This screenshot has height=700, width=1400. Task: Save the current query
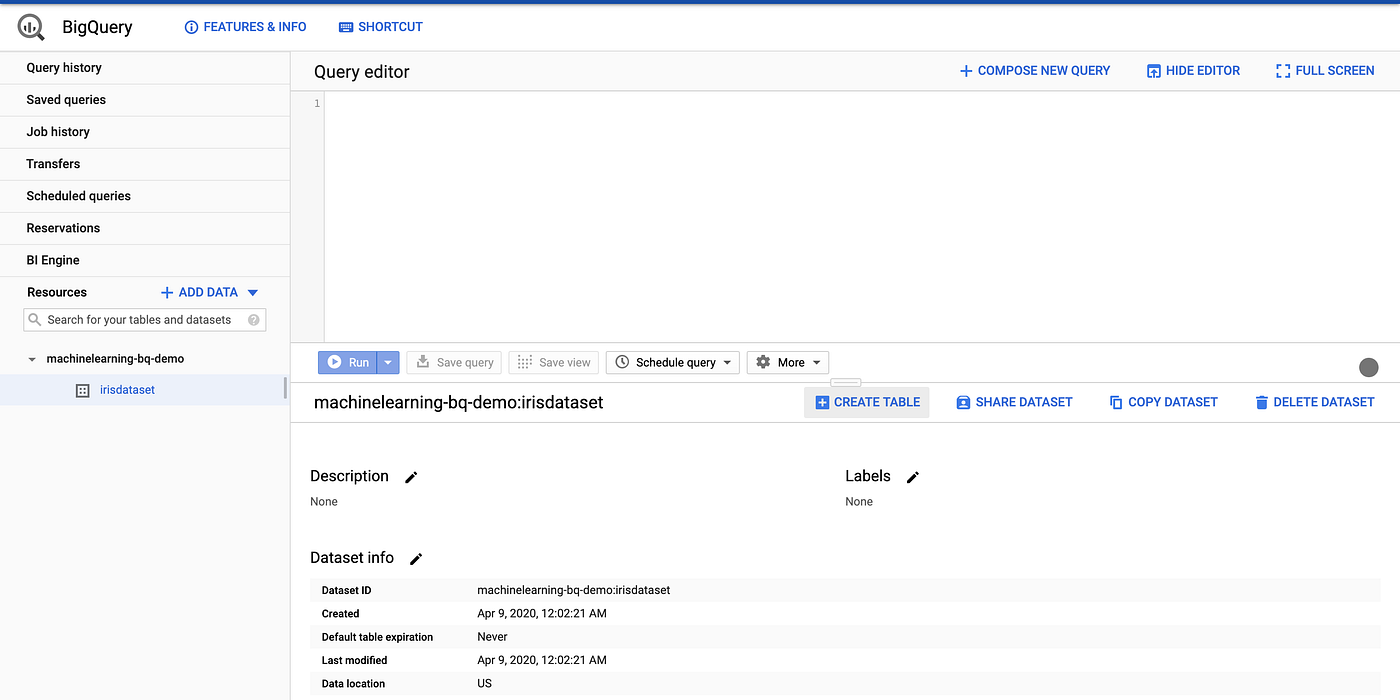[453, 362]
